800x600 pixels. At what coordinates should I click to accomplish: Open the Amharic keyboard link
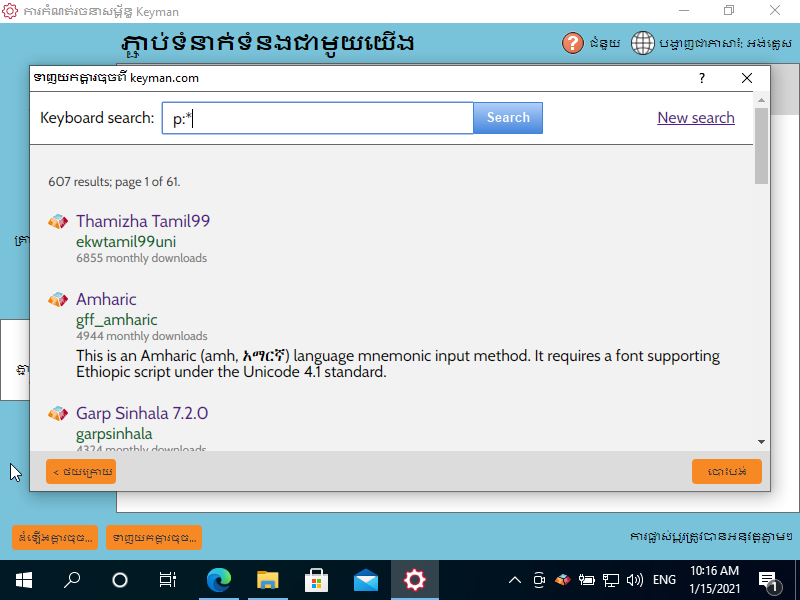coord(106,299)
